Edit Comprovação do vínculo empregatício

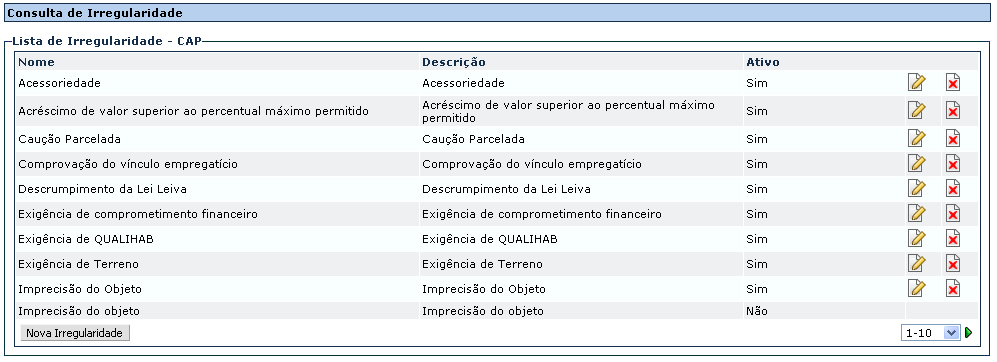point(916,164)
